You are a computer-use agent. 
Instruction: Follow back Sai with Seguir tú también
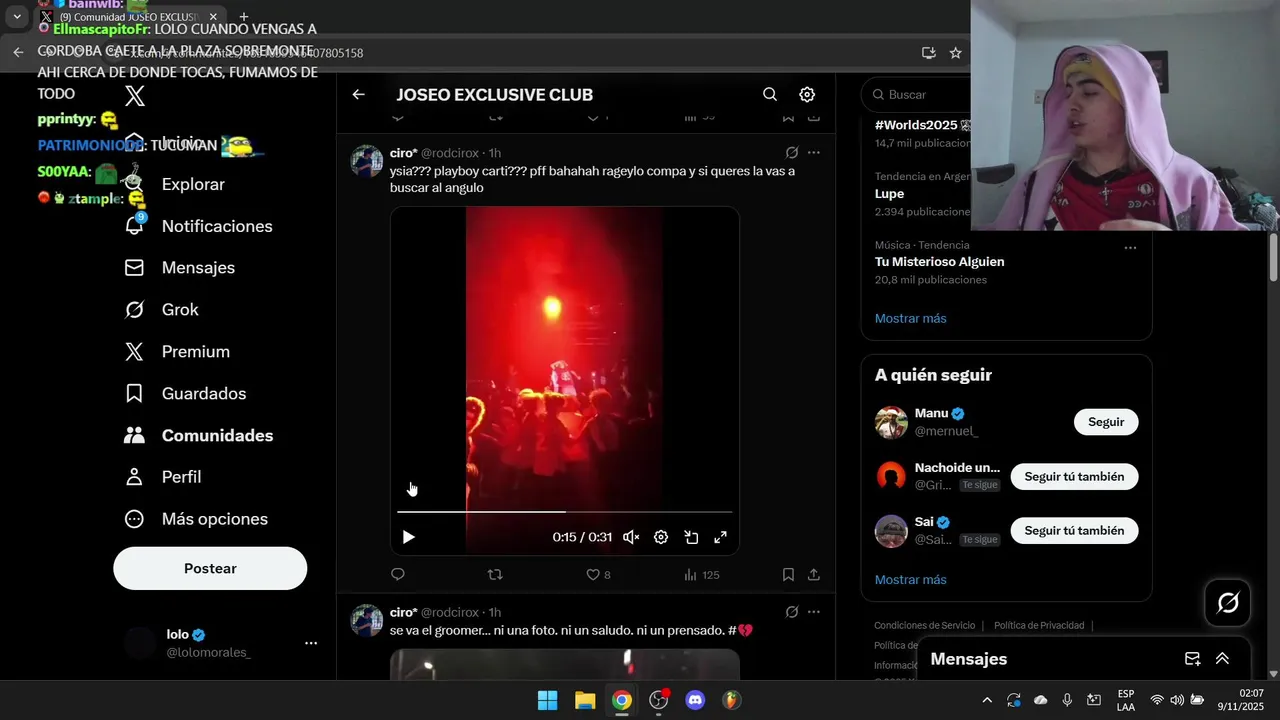pyautogui.click(x=1074, y=531)
